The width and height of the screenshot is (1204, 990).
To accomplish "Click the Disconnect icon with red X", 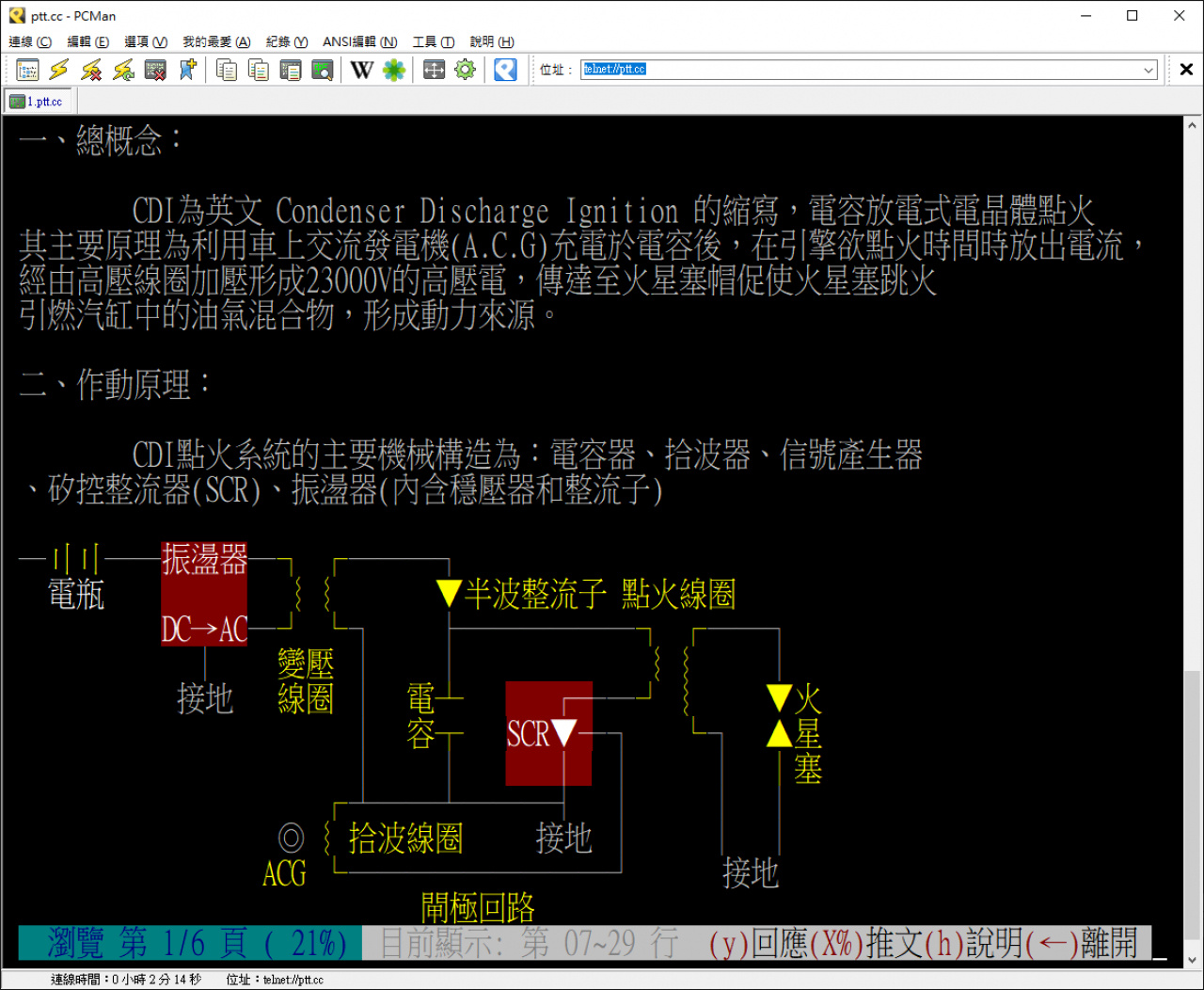I will point(90,70).
